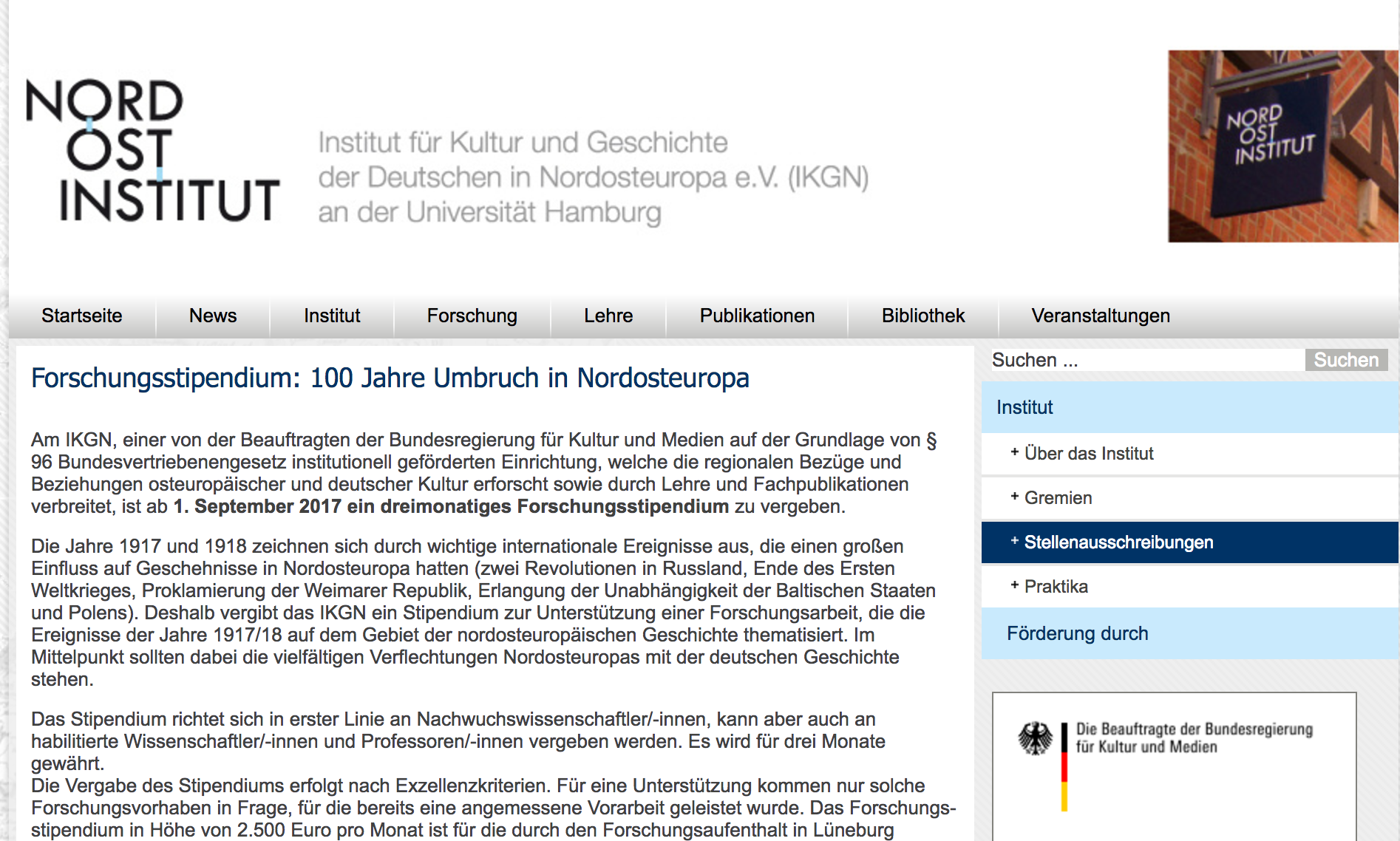This screenshot has width=1400, height=841.
Task: Expand the plus next to Über das Institut
Action: click(1015, 452)
